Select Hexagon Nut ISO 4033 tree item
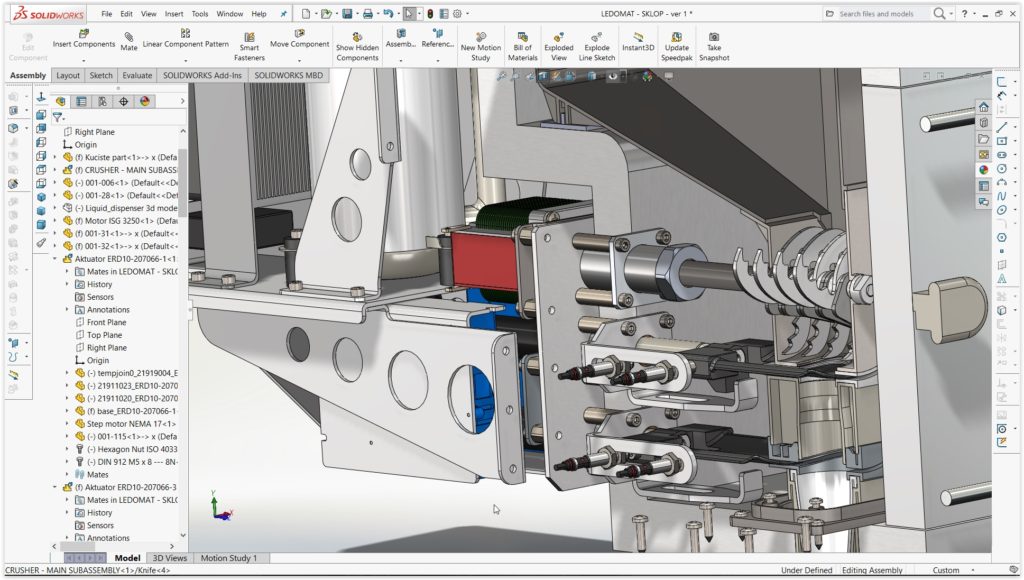 pos(126,449)
